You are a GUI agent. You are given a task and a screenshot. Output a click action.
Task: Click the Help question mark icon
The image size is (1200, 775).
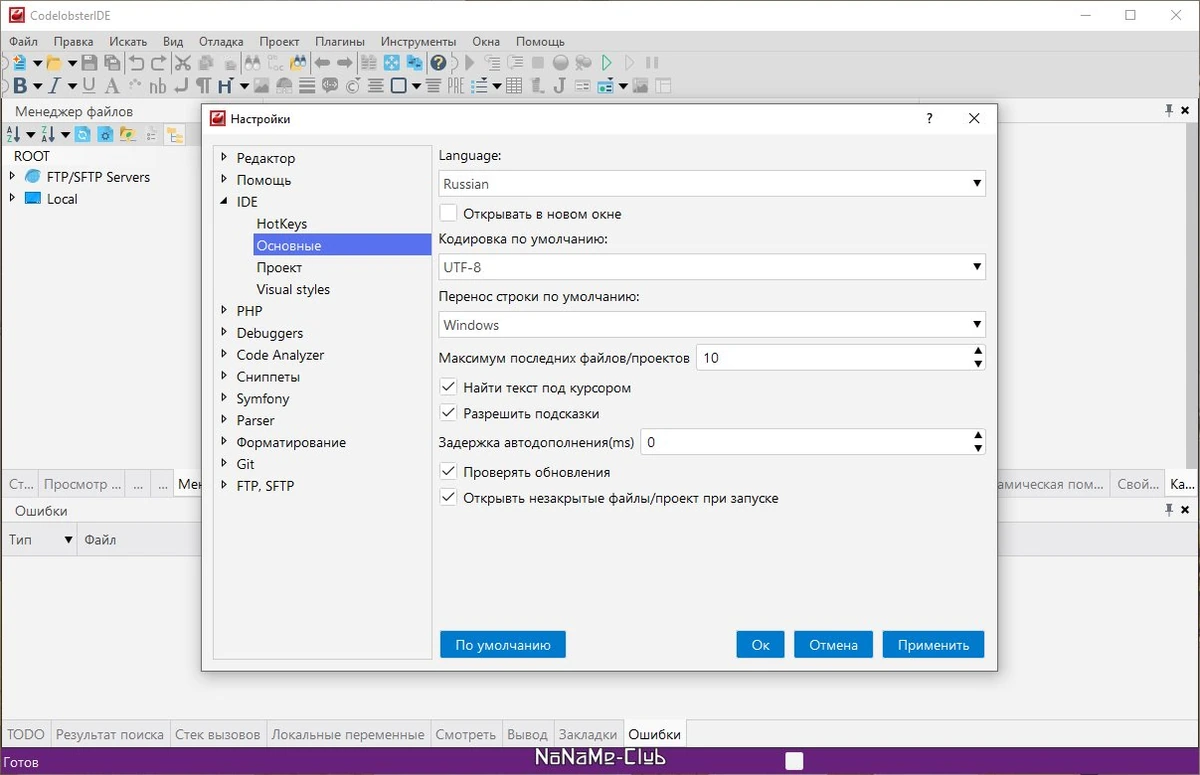pos(438,62)
